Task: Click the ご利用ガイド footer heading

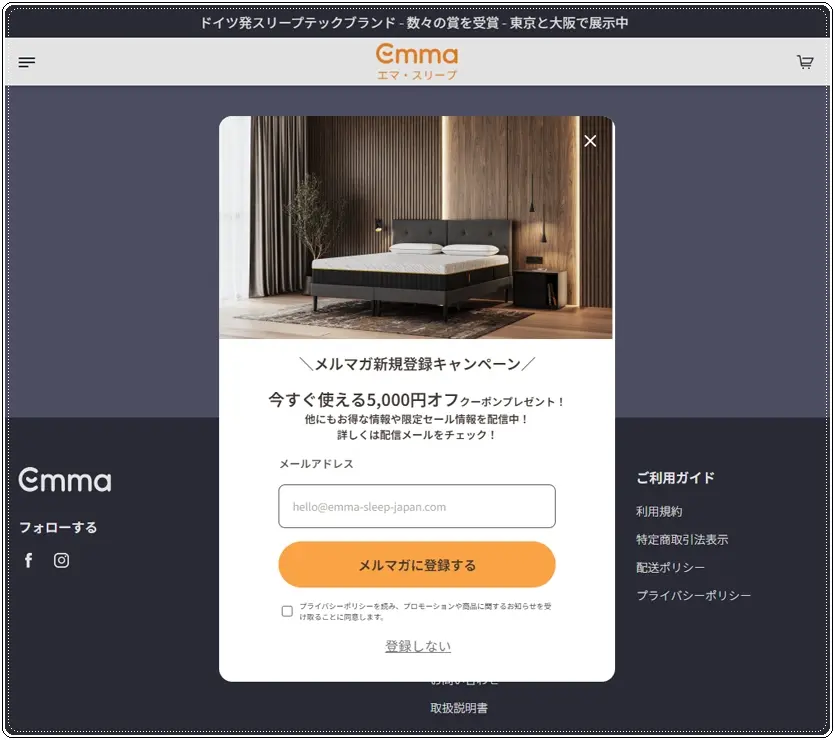Action: (675, 478)
